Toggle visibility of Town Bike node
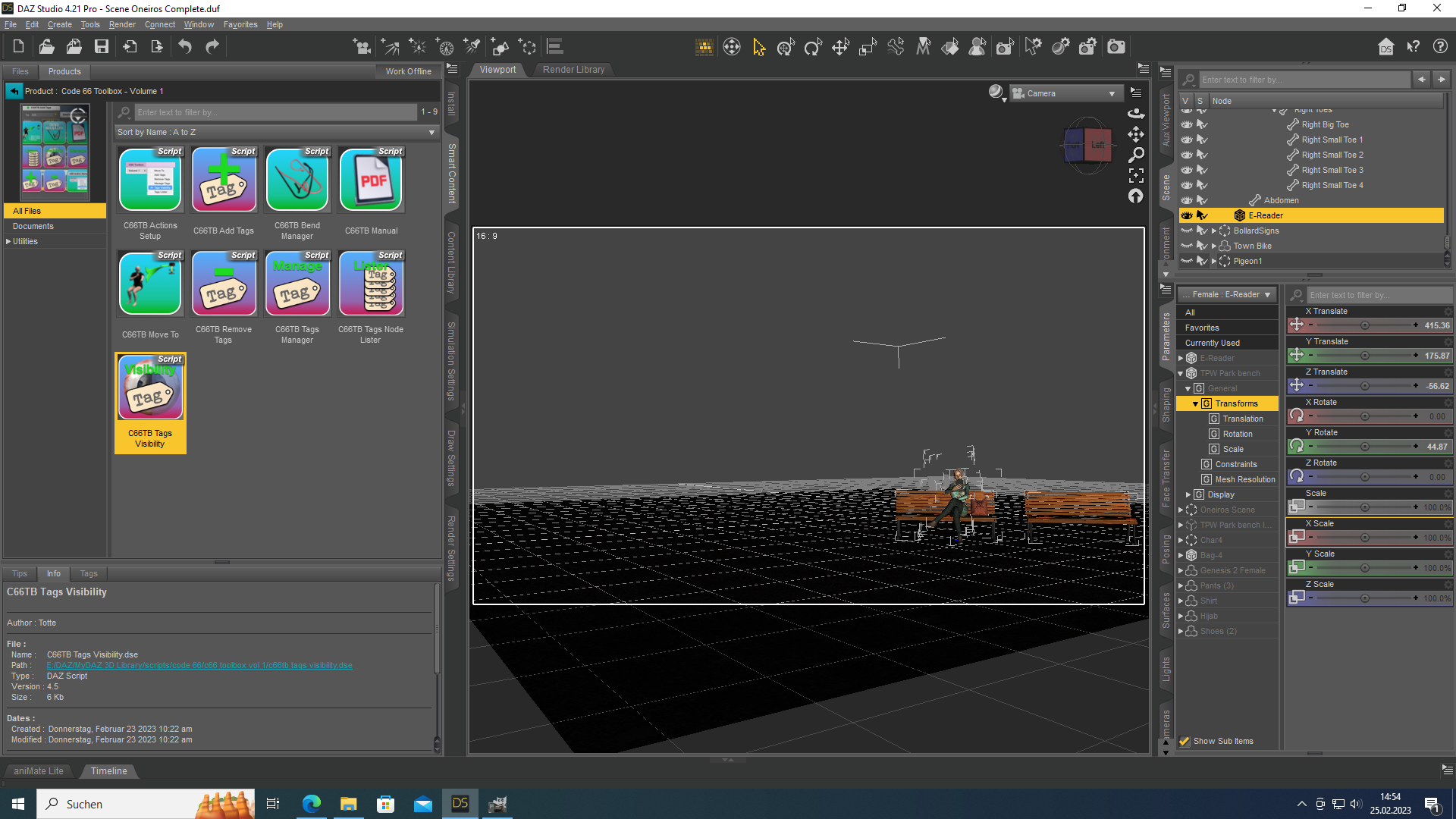The height and width of the screenshot is (819, 1456). coord(1187,246)
